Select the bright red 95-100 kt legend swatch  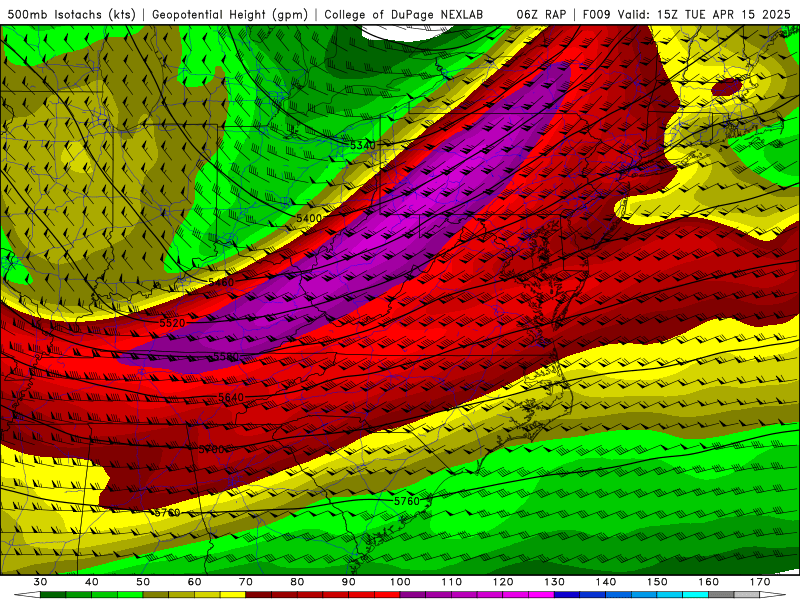tap(387, 595)
